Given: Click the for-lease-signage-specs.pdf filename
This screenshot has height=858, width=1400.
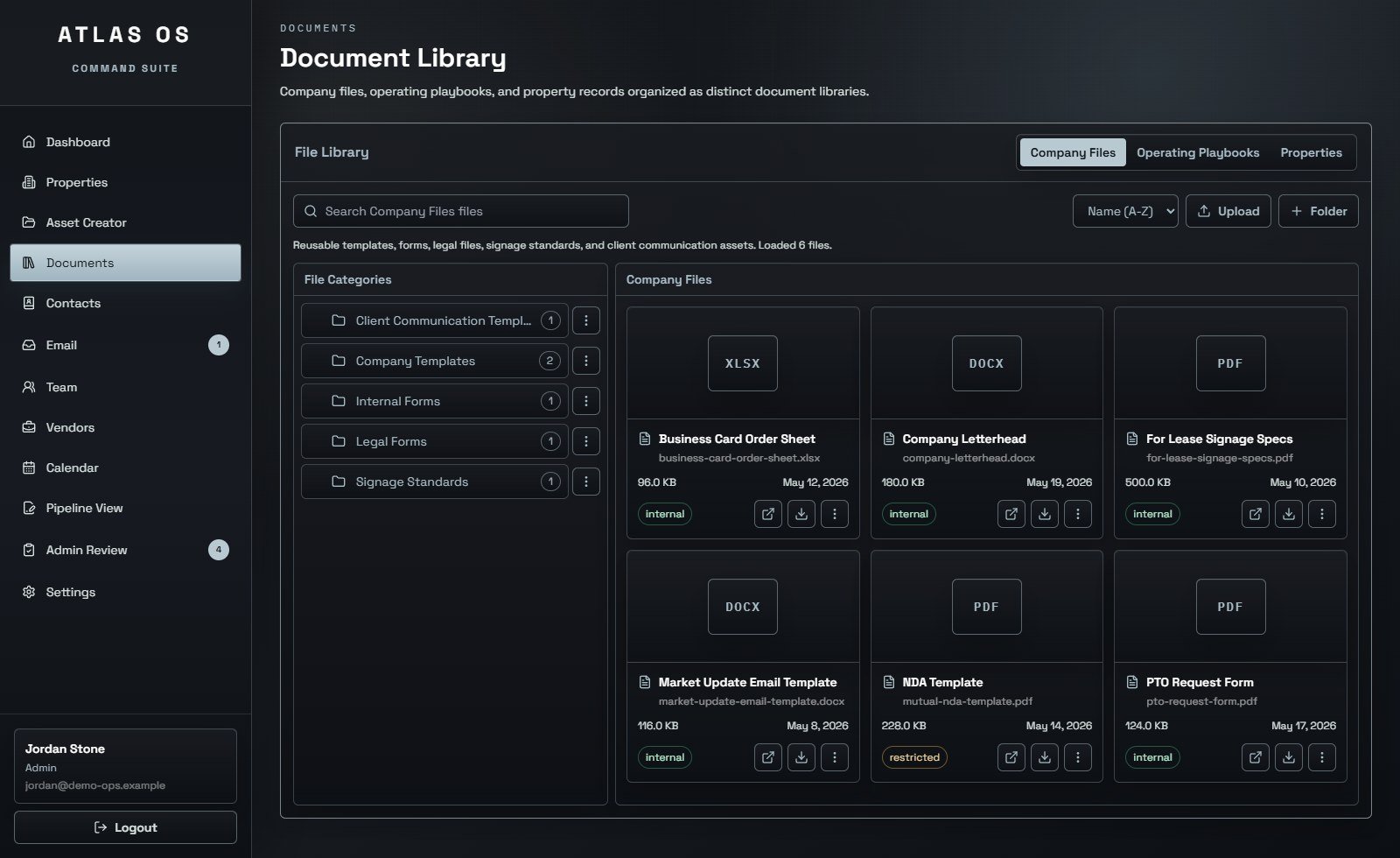Looking at the screenshot, I should point(1219,458).
